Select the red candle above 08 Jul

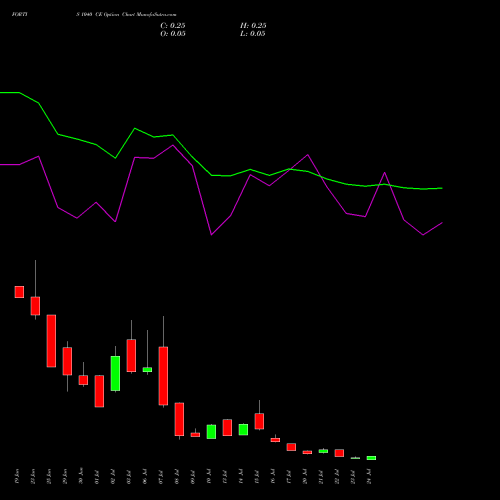tap(179, 419)
